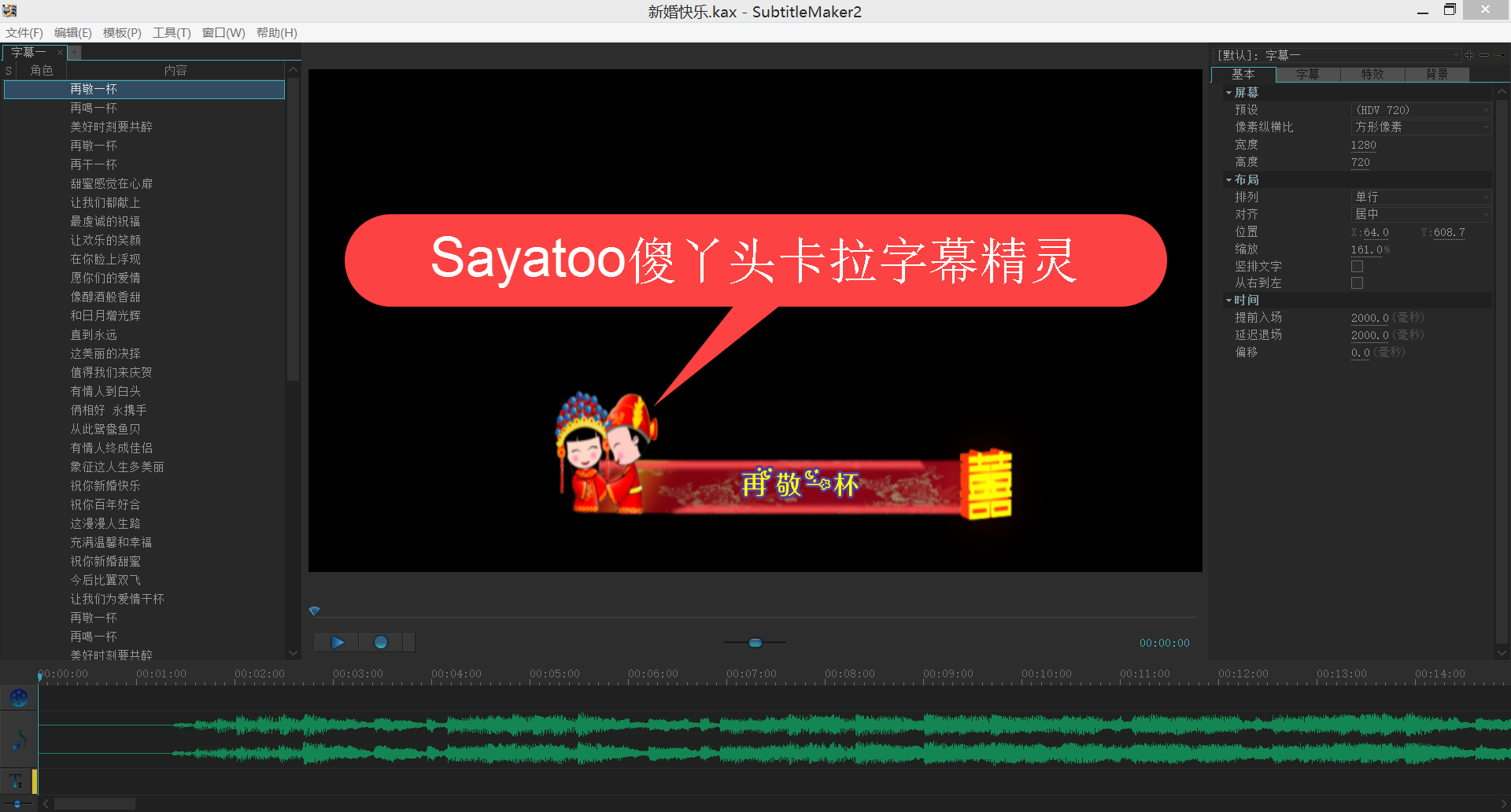Image resolution: width=1511 pixels, height=812 pixels.
Task: Click the timeline zoom slider handle
Action: (17, 803)
